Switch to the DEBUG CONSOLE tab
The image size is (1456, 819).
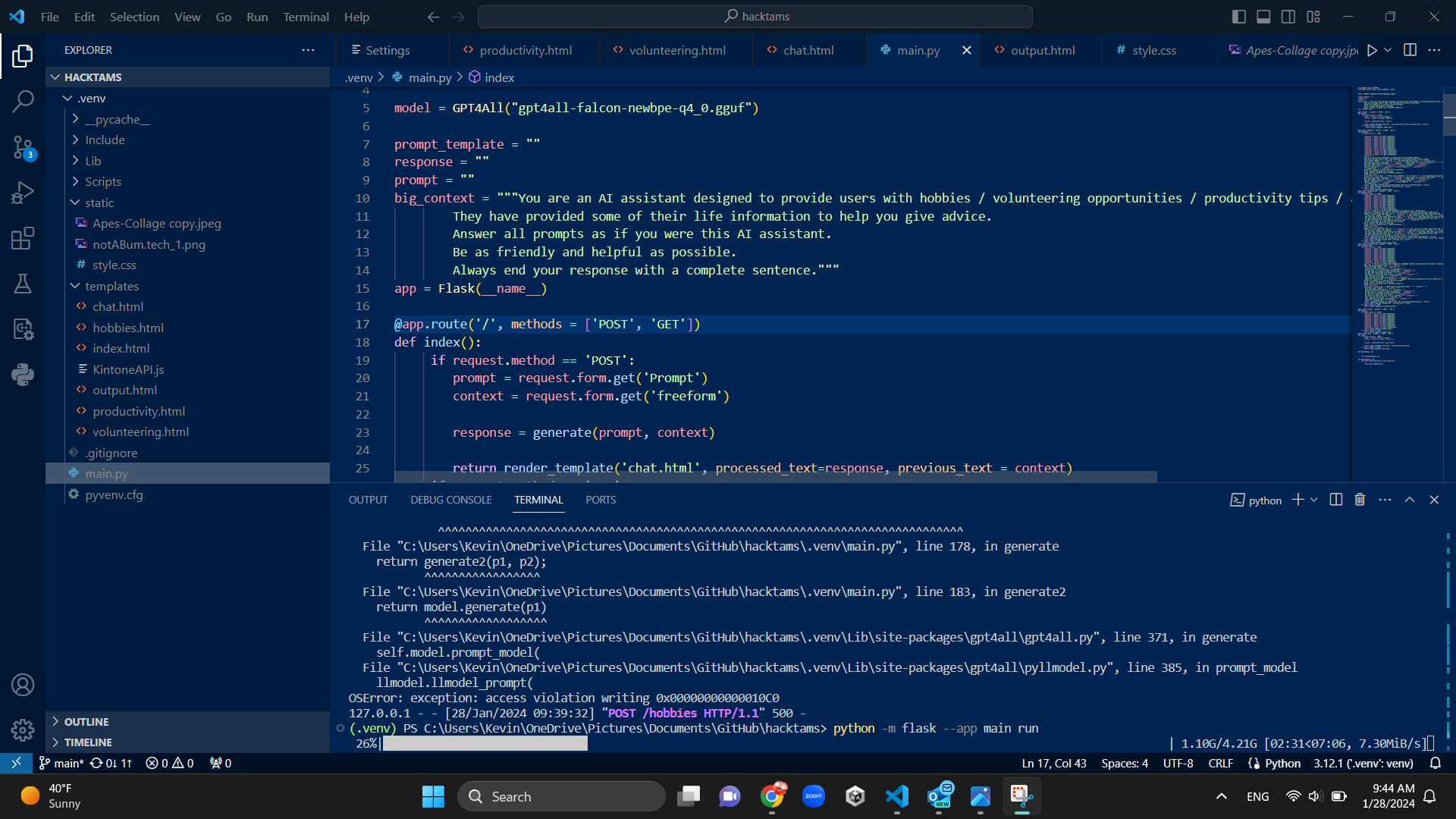[451, 500]
